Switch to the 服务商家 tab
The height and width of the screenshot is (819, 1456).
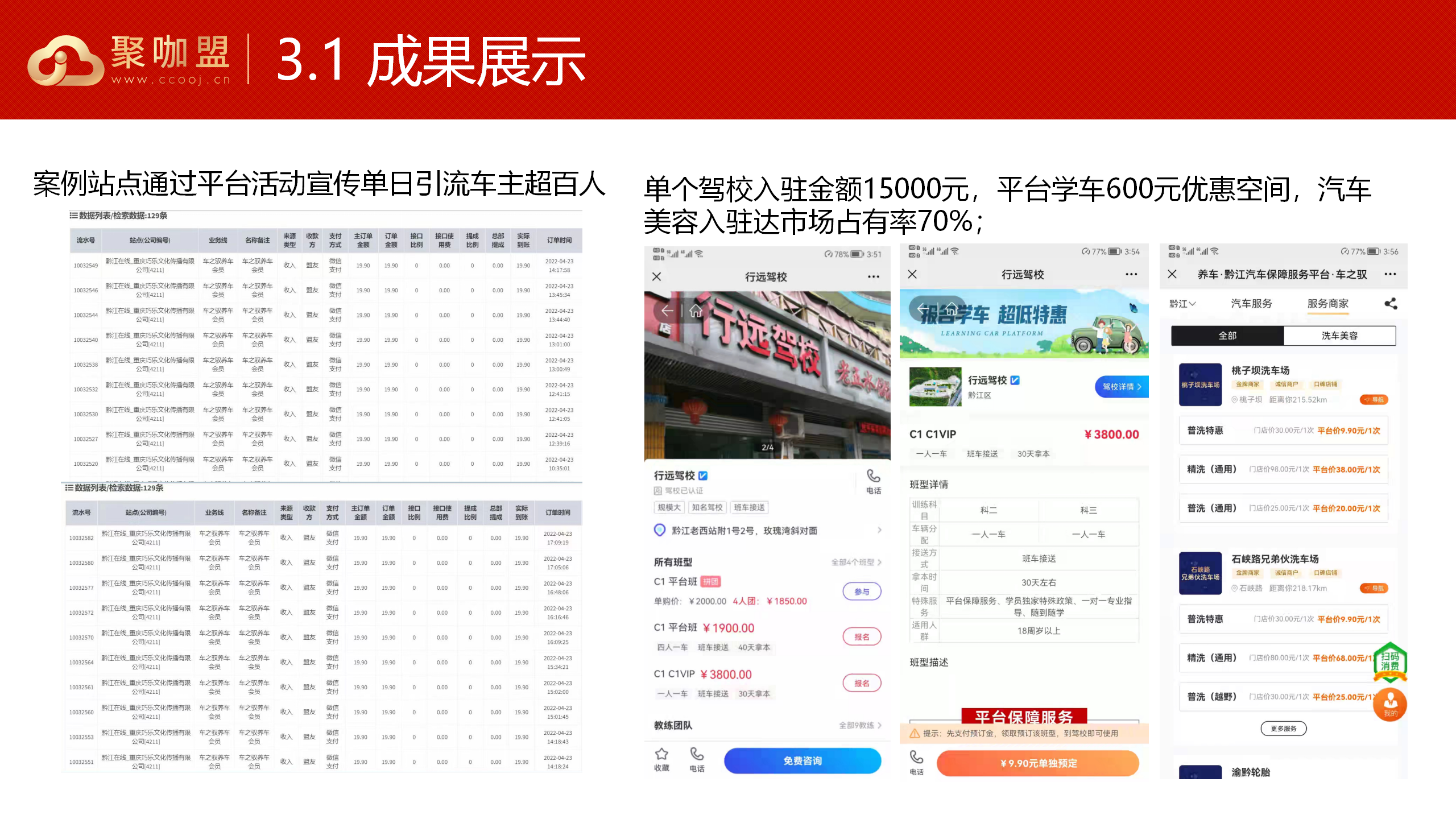(x=1327, y=304)
